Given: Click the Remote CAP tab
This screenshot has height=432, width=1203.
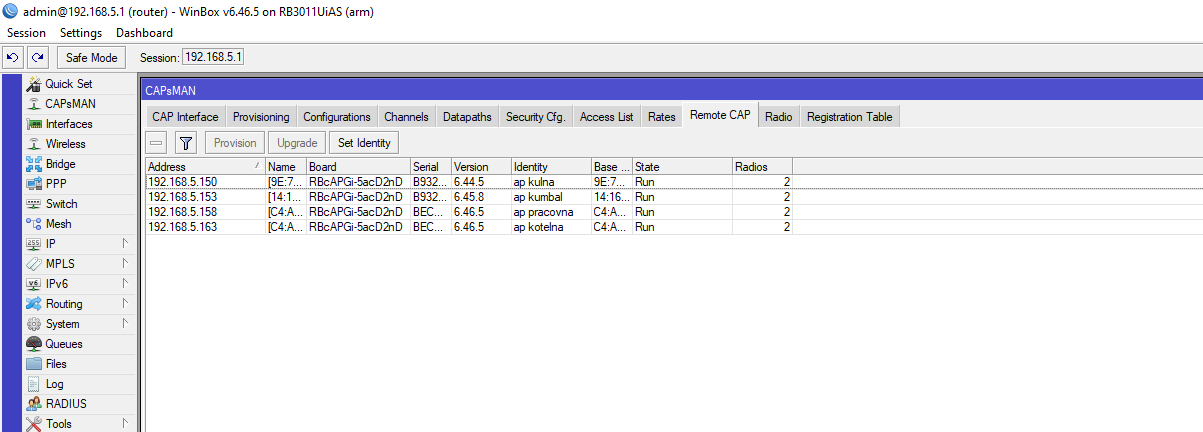Looking at the screenshot, I should click(720, 116).
